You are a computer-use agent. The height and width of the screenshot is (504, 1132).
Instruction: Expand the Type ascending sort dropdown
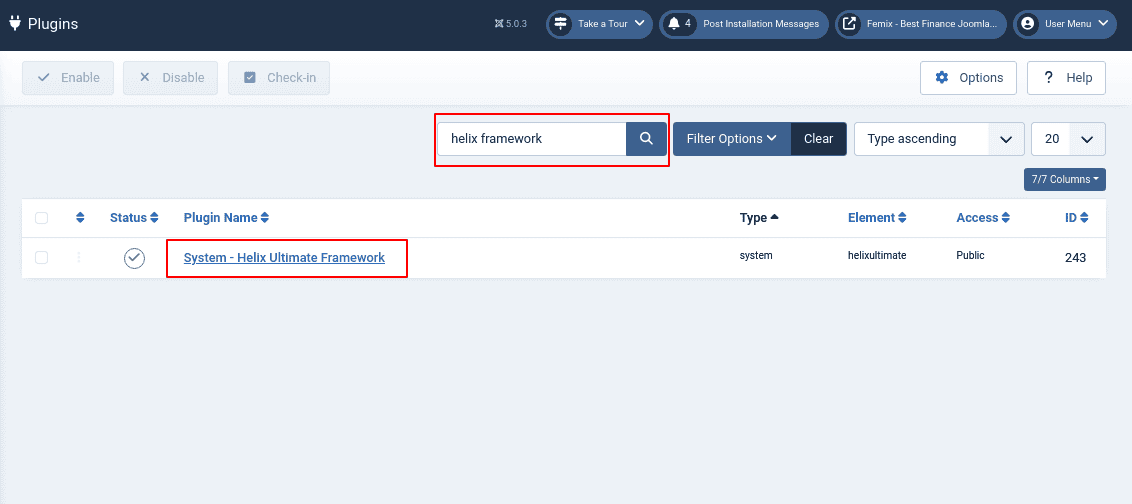pyautogui.click(x=939, y=139)
